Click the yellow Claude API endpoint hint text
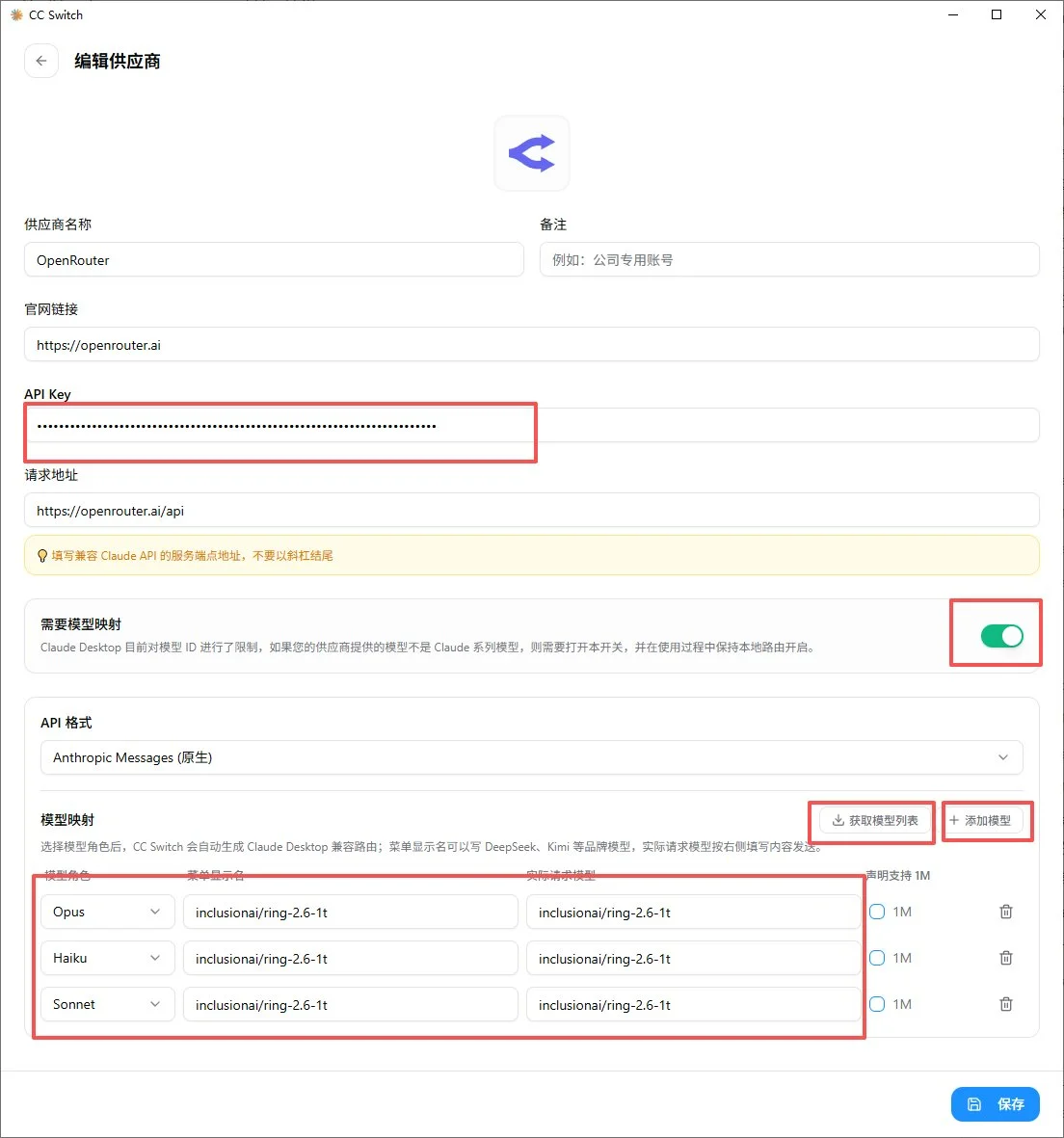Image resolution: width=1064 pixels, height=1138 pixels. [x=193, y=556]
